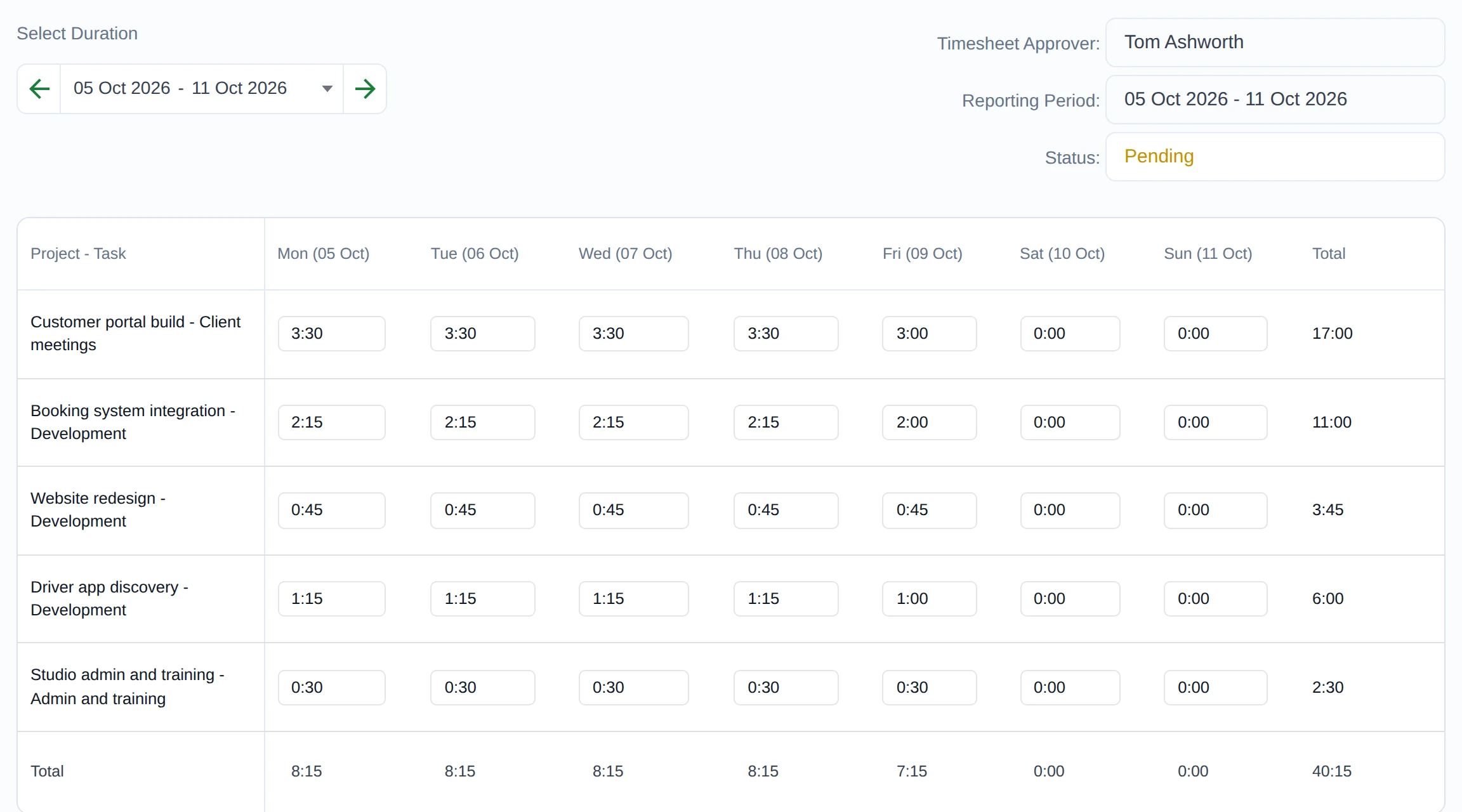Go to next week with right arrow
This screenshot has height=812, width=1462.
pos(365,89)
